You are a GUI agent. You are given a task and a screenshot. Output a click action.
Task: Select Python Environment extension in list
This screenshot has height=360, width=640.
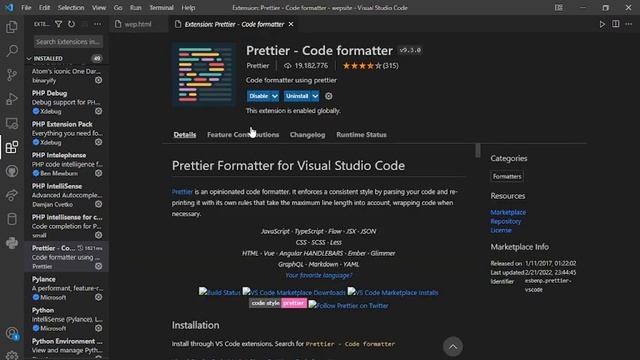coord(67,347)
